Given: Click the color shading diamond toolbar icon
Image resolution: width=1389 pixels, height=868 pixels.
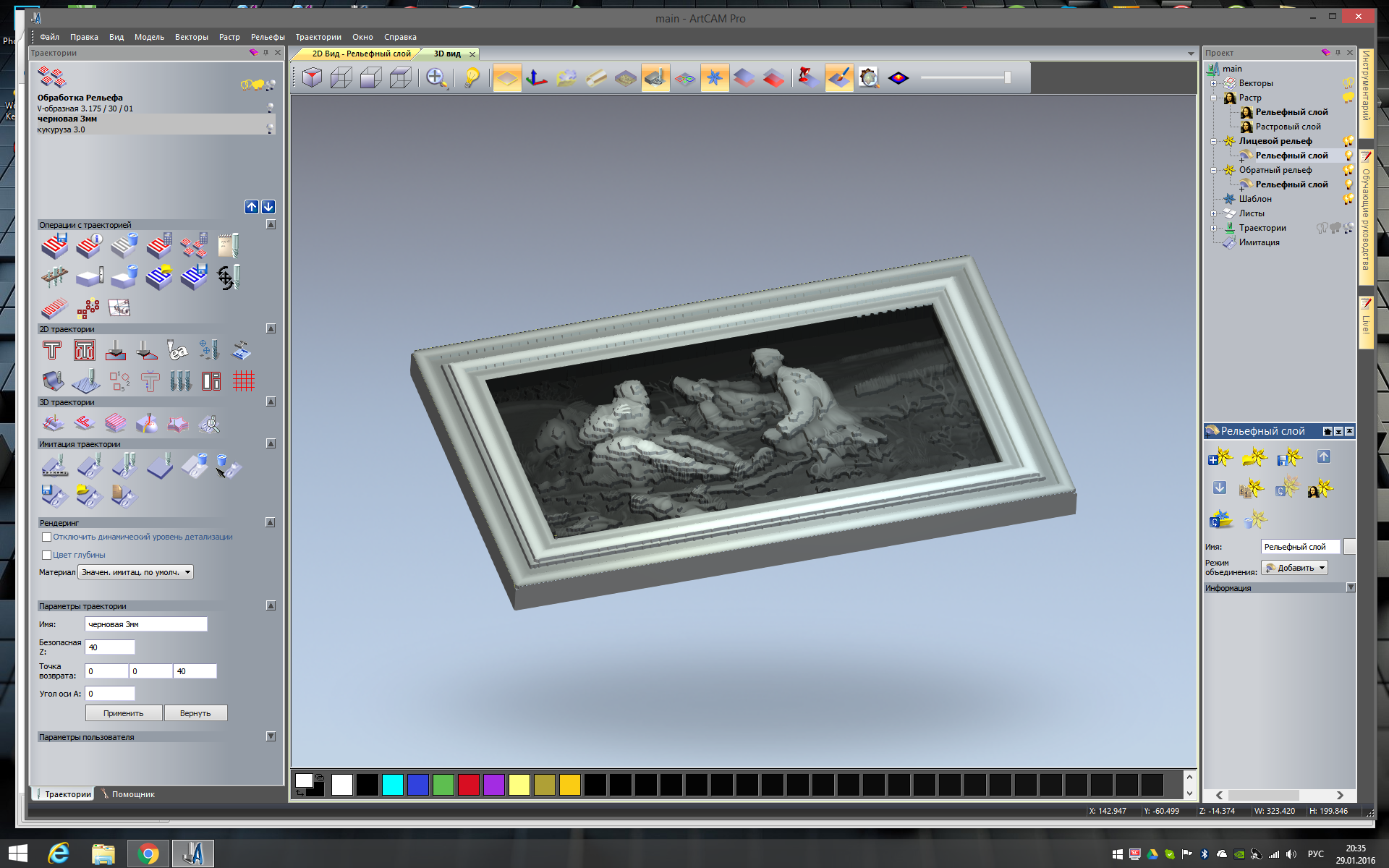Looking at the screenshot, I should [899, 77].
